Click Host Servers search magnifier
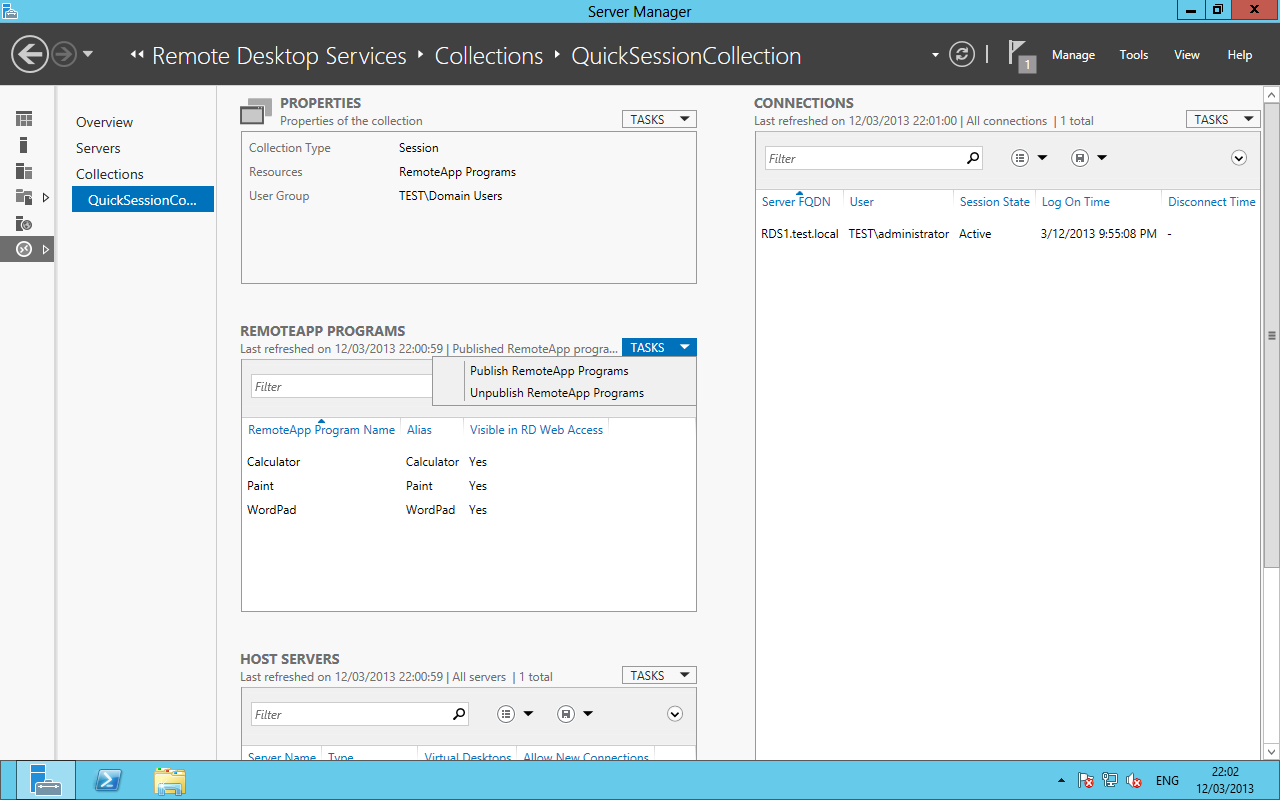Image resolution: width=1280 pixels, height=800 pixels. point(459,714)
